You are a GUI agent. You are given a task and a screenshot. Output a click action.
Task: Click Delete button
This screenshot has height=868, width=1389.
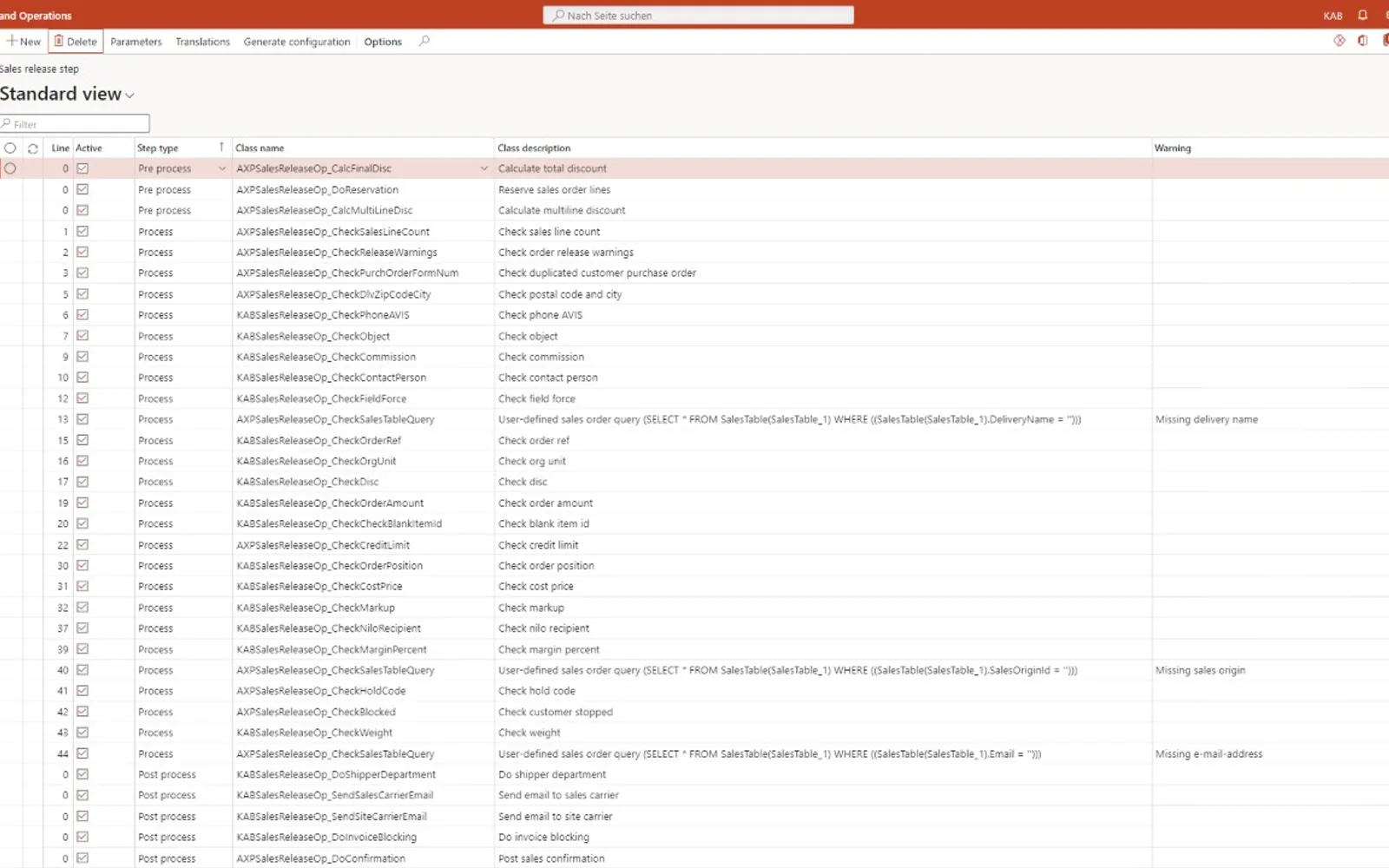point(76,41)
